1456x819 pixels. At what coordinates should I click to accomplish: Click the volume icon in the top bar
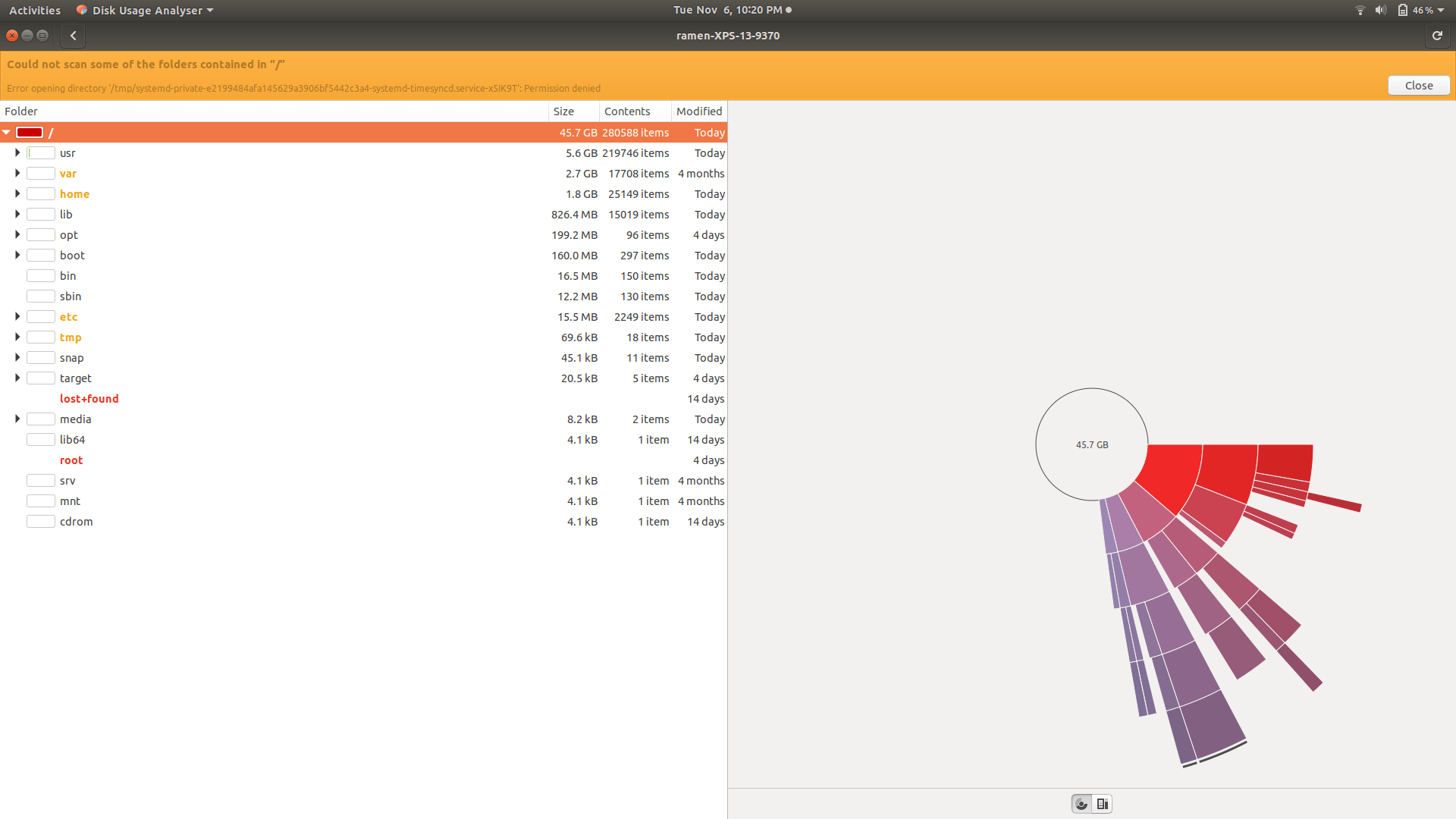(x=1382, y=10)
